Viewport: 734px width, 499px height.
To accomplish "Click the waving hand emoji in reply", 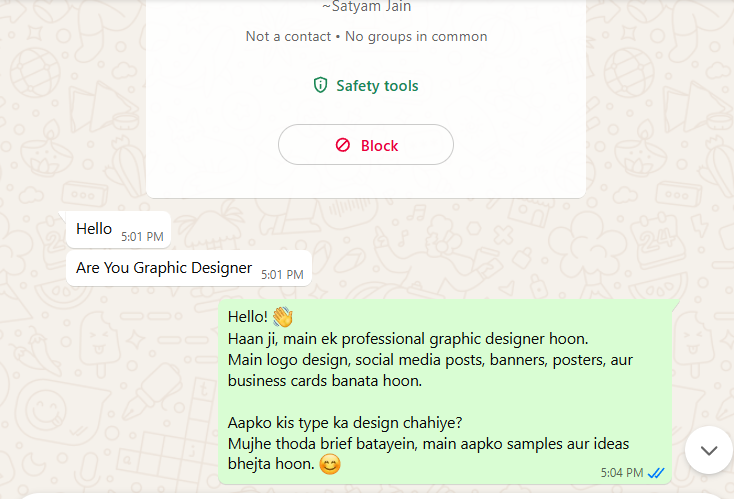I will tap(283, 317).
